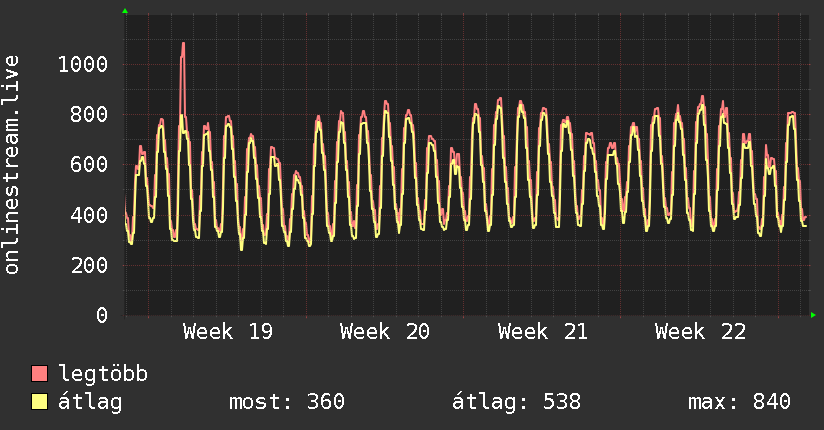Click the yellow átlag color swatch
The width and height of the screenshot is (824, 430).
pos(39,402)
